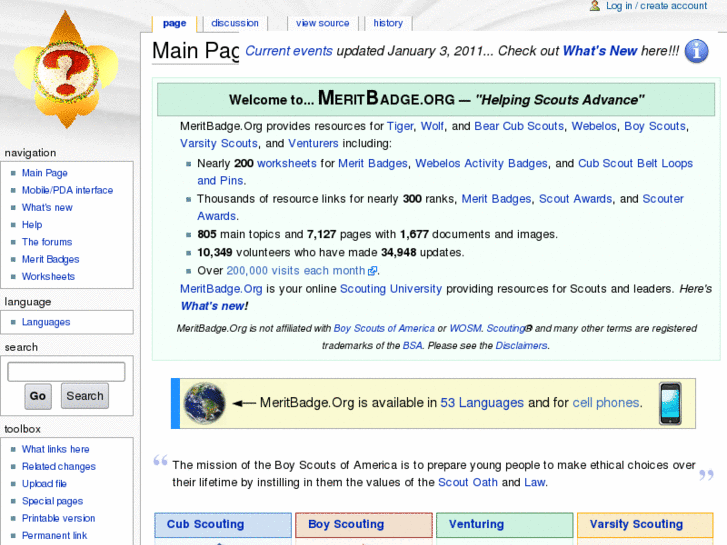Focus the sidebar search input field

[x=66, y=372]
